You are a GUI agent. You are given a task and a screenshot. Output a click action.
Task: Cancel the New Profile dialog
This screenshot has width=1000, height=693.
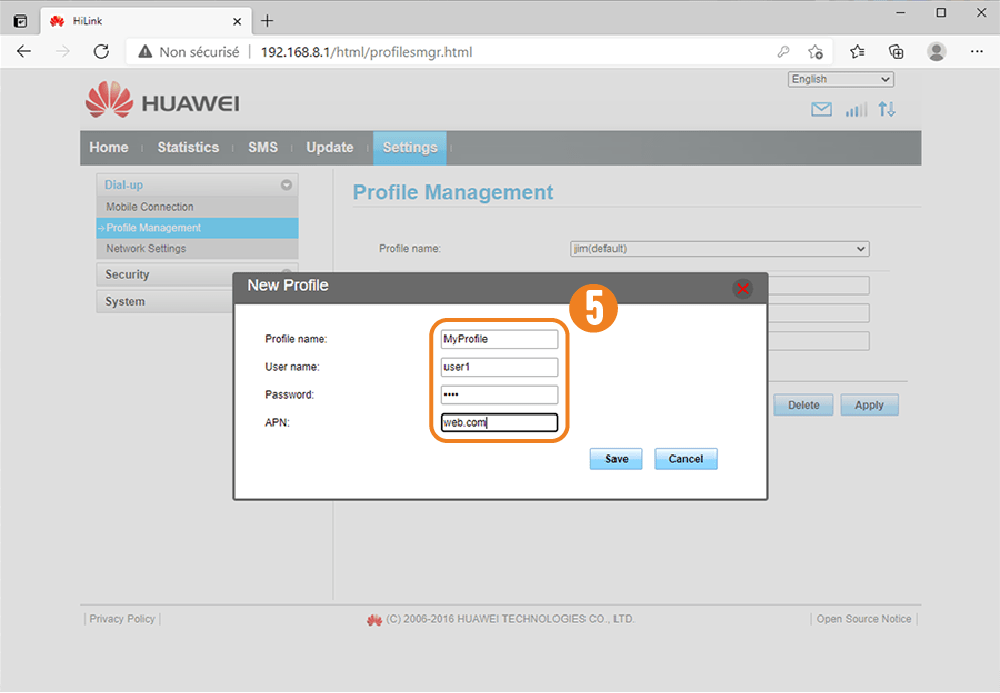coord(686,459)
